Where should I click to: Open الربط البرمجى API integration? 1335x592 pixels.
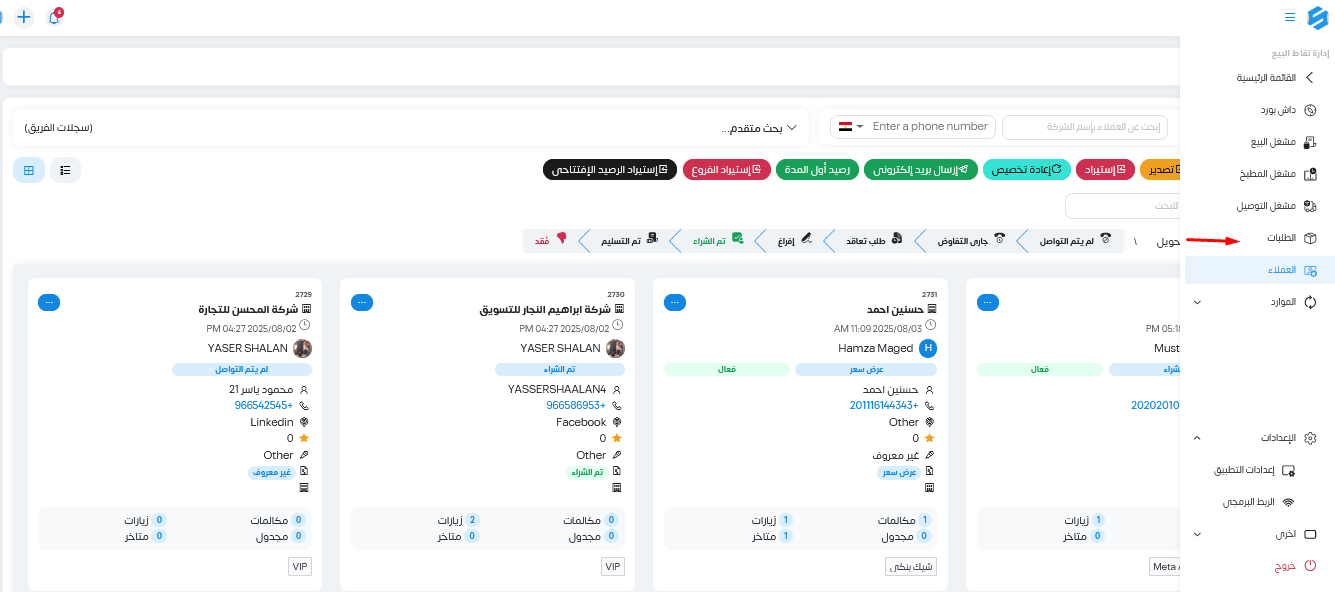click(x=1257, y=502)
